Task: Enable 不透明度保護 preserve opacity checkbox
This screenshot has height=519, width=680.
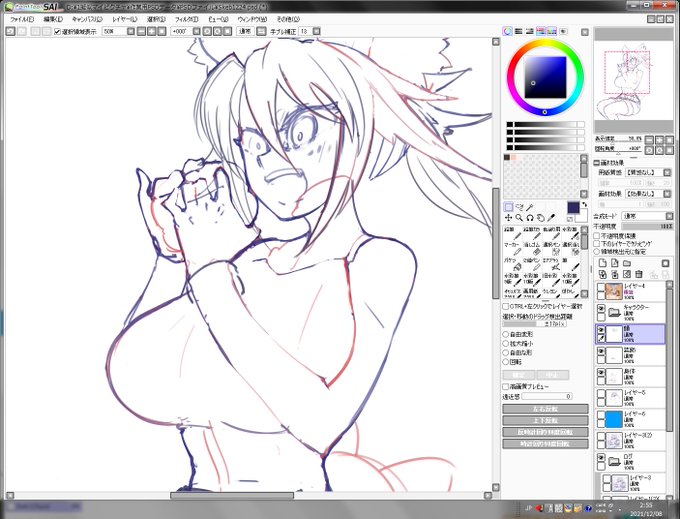Action: pyautogui.click(x=597, y=235)
